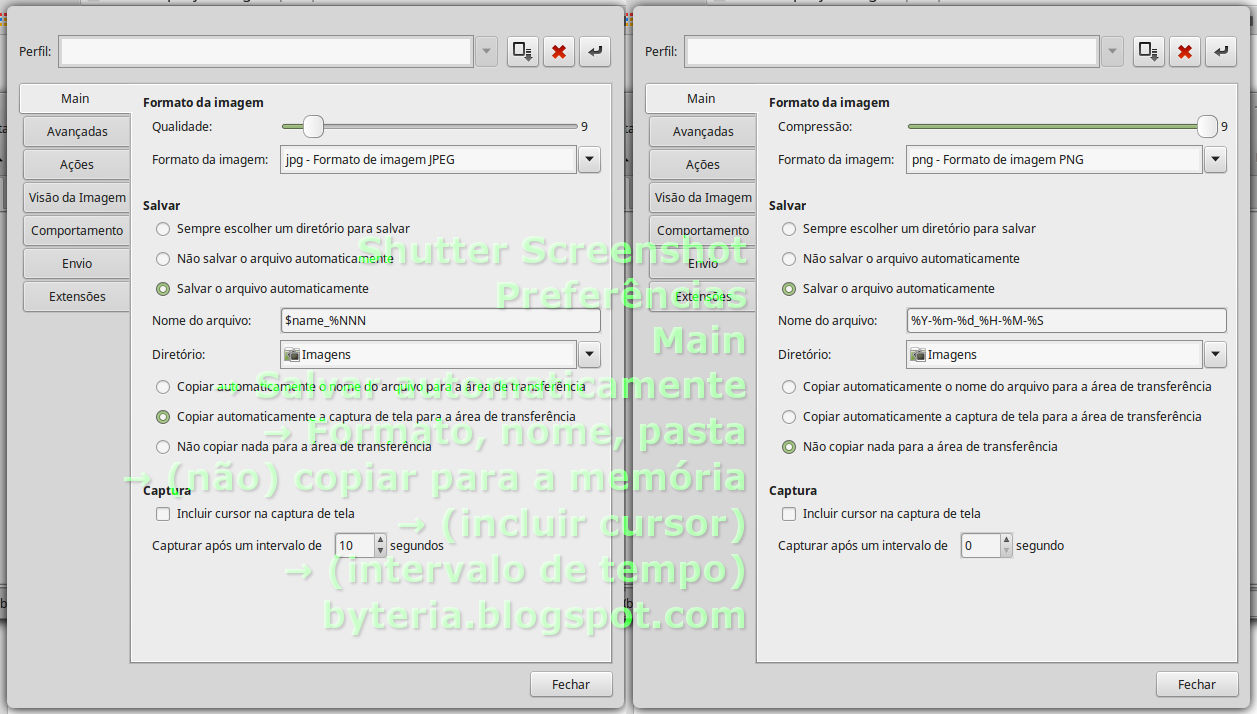Click the Imagens folder icon in the left Diretório field
The image size is (1257, 714).
click(x=291, y=353)
